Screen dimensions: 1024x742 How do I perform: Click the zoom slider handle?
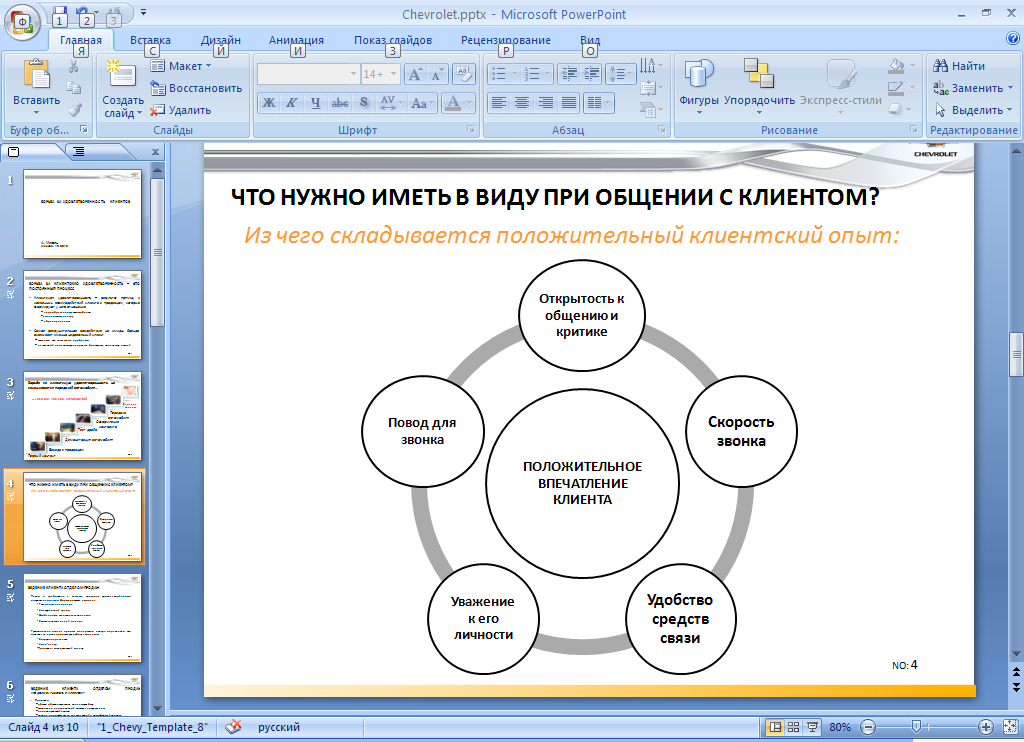(916, 727)
